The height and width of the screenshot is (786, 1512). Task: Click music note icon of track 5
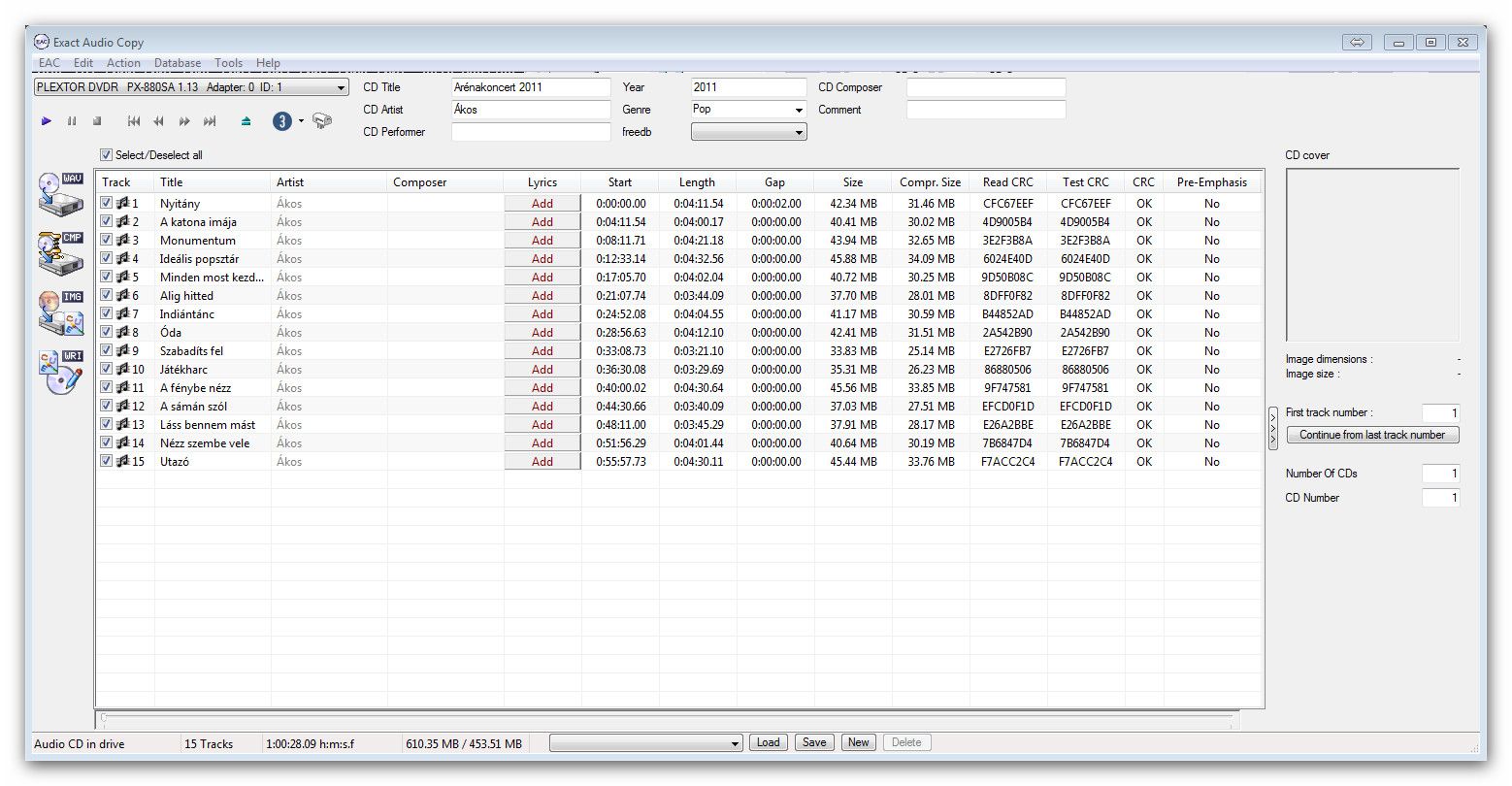click(122, 278)
